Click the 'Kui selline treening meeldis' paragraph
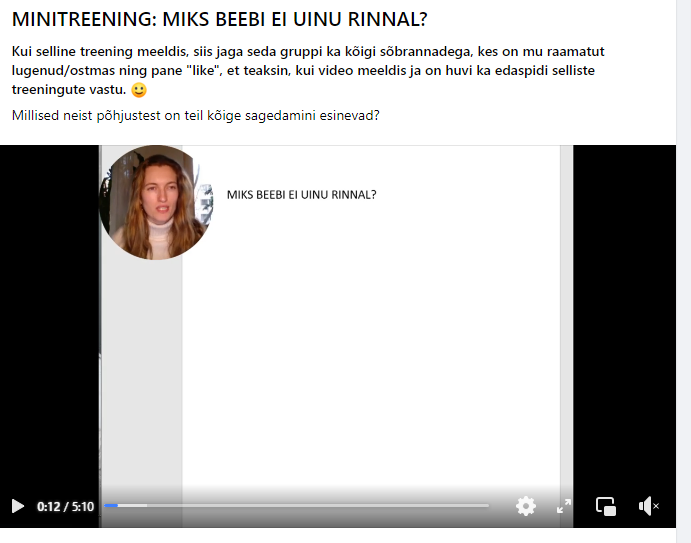 (x=308, y=71)
